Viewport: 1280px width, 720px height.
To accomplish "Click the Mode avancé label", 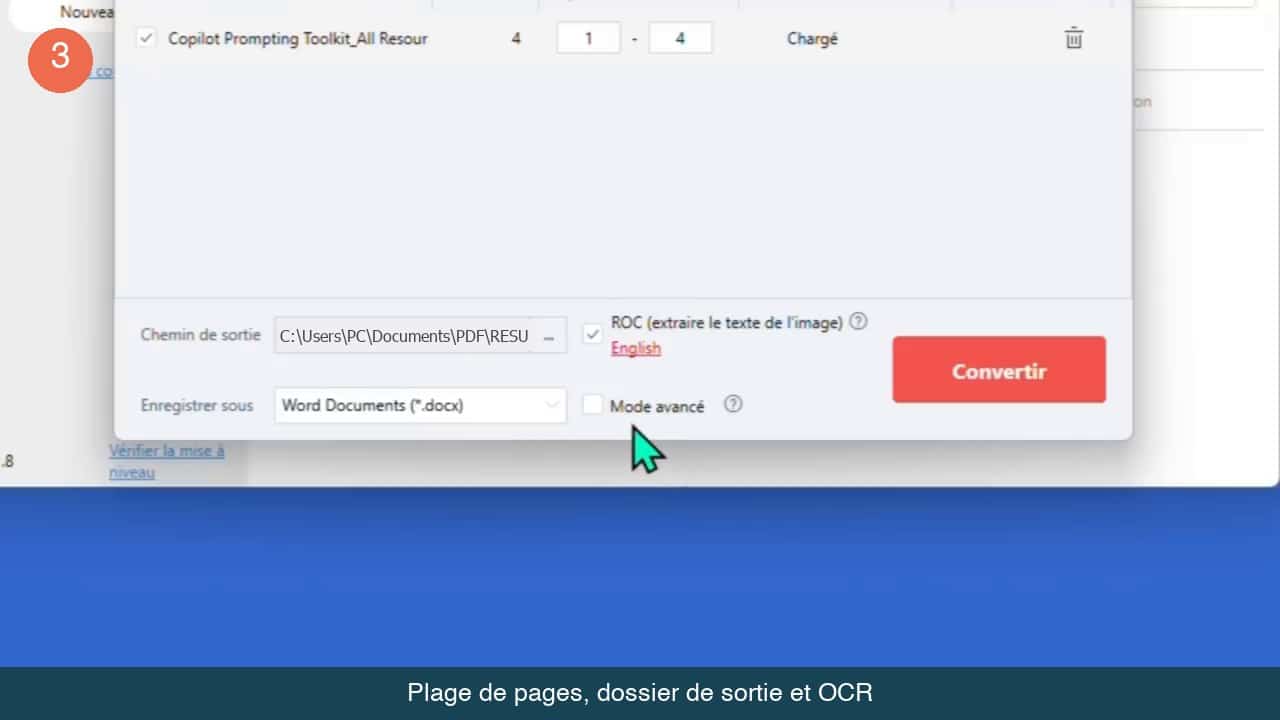I will (x=657, y=406).
